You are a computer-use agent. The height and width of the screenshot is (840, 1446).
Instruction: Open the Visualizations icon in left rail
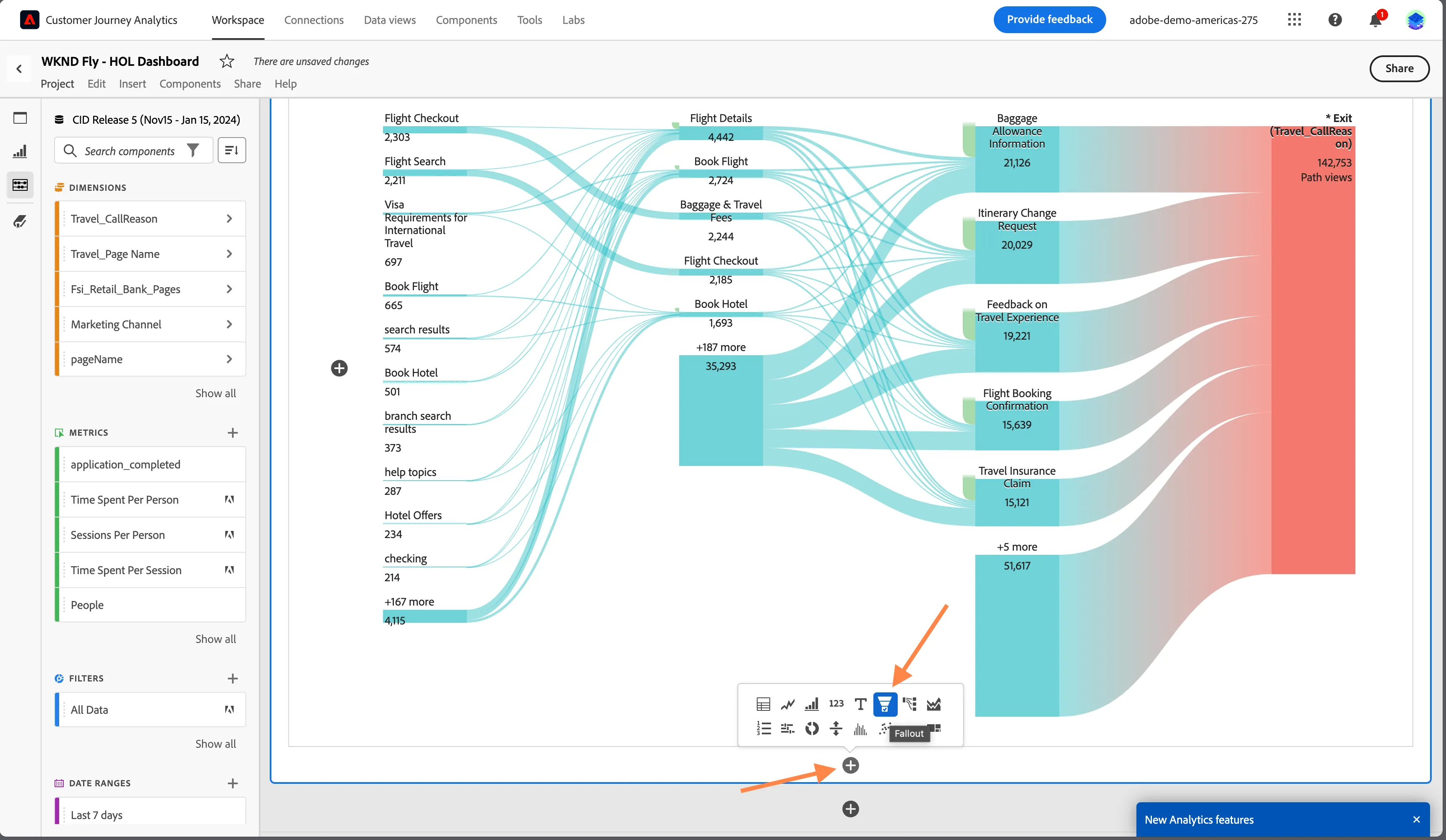coord(20,151)
